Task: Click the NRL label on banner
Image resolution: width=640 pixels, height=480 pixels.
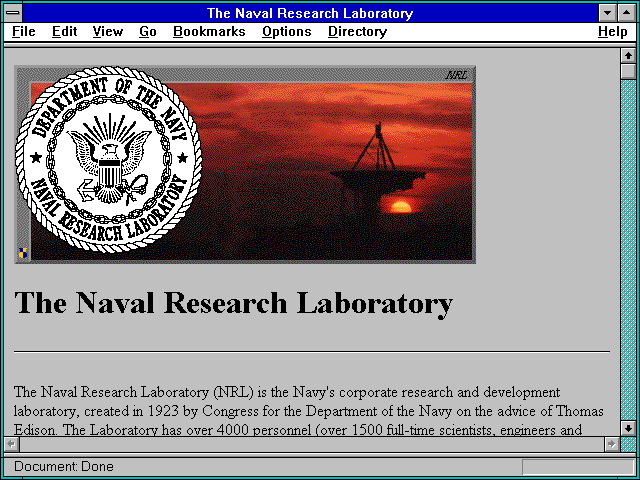Action: tap(456, 75)
